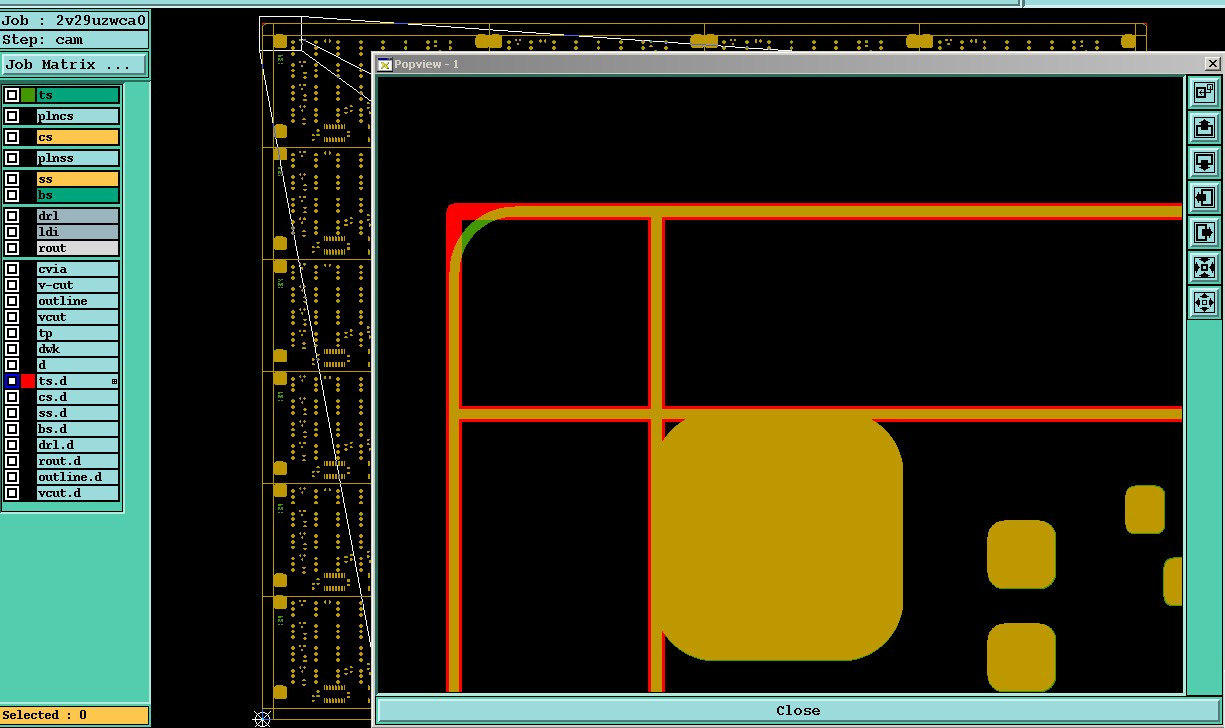Close the Popview with Close button

(797, 711)
